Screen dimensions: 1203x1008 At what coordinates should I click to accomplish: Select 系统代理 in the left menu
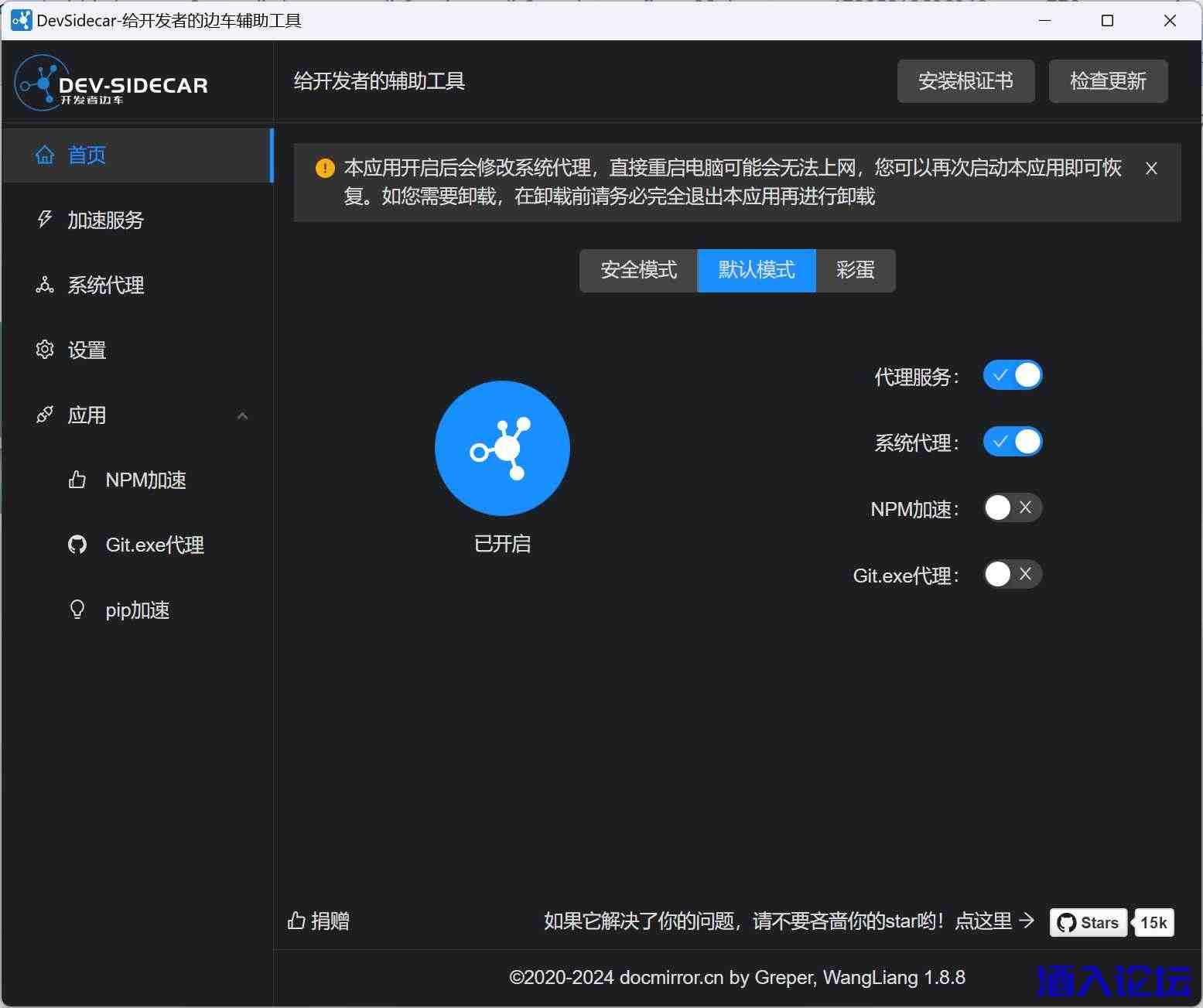click(x=104, y=285)
